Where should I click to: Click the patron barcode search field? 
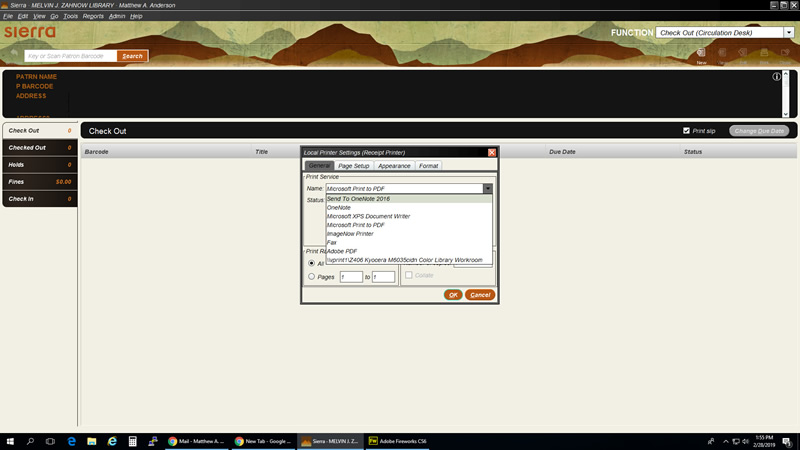(71, 56)
